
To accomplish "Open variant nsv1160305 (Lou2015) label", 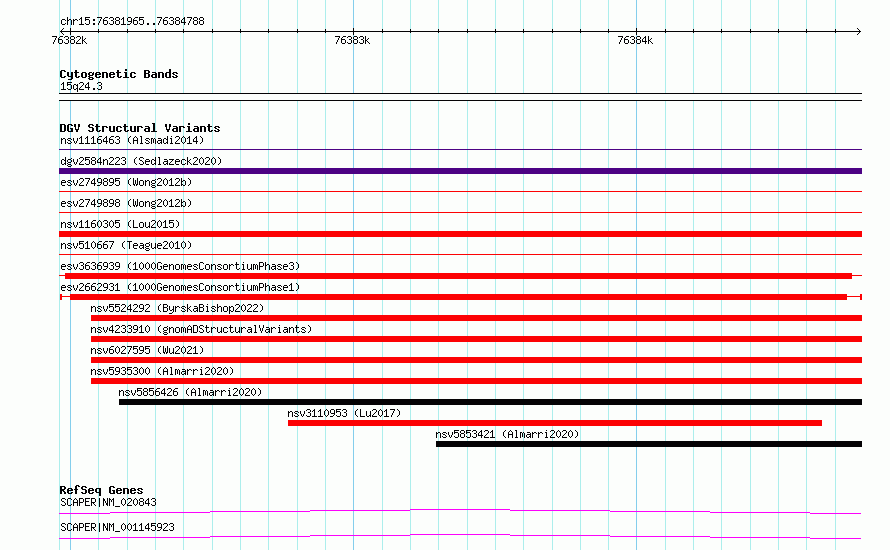I will click(120, 224).
